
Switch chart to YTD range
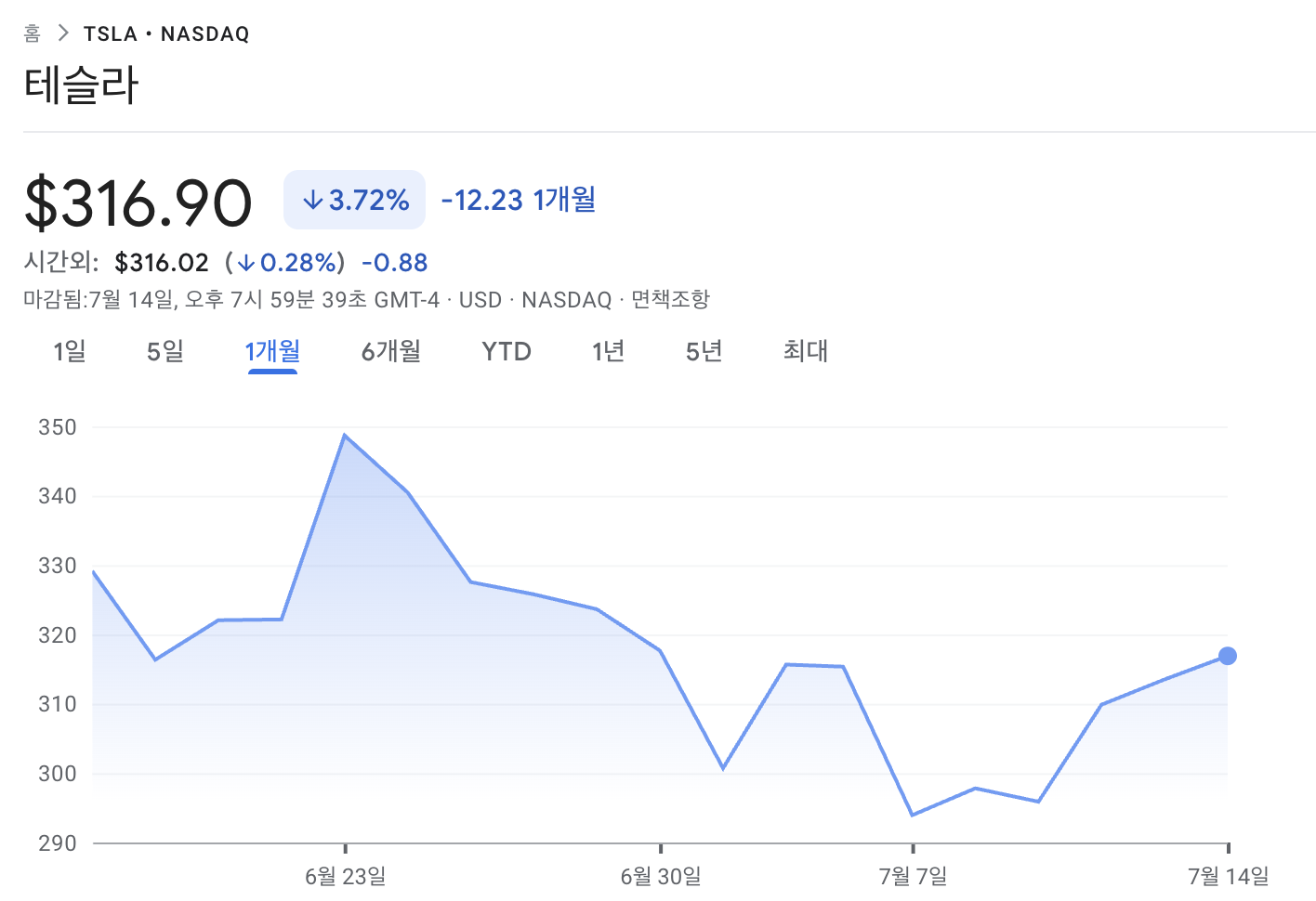click(507, 351)
